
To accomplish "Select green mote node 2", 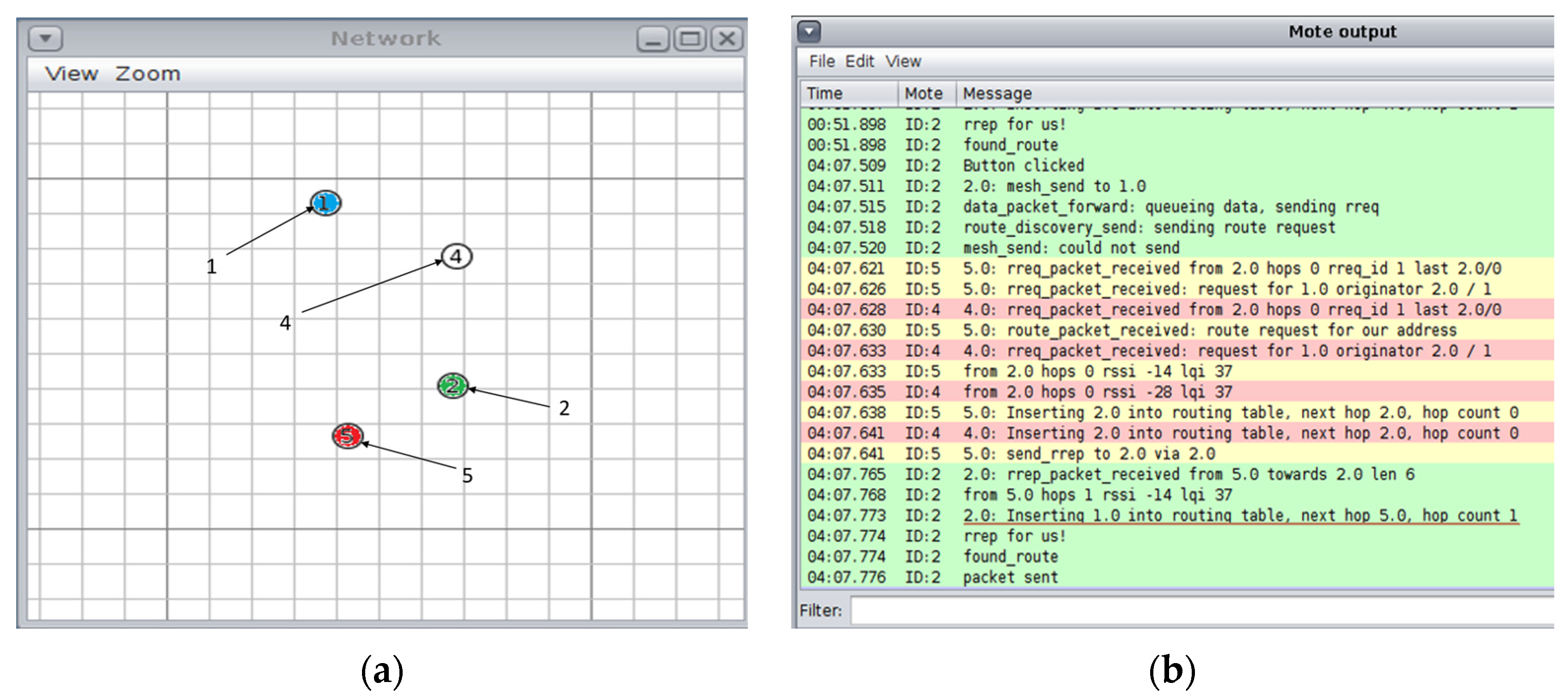I will point(452,386).
